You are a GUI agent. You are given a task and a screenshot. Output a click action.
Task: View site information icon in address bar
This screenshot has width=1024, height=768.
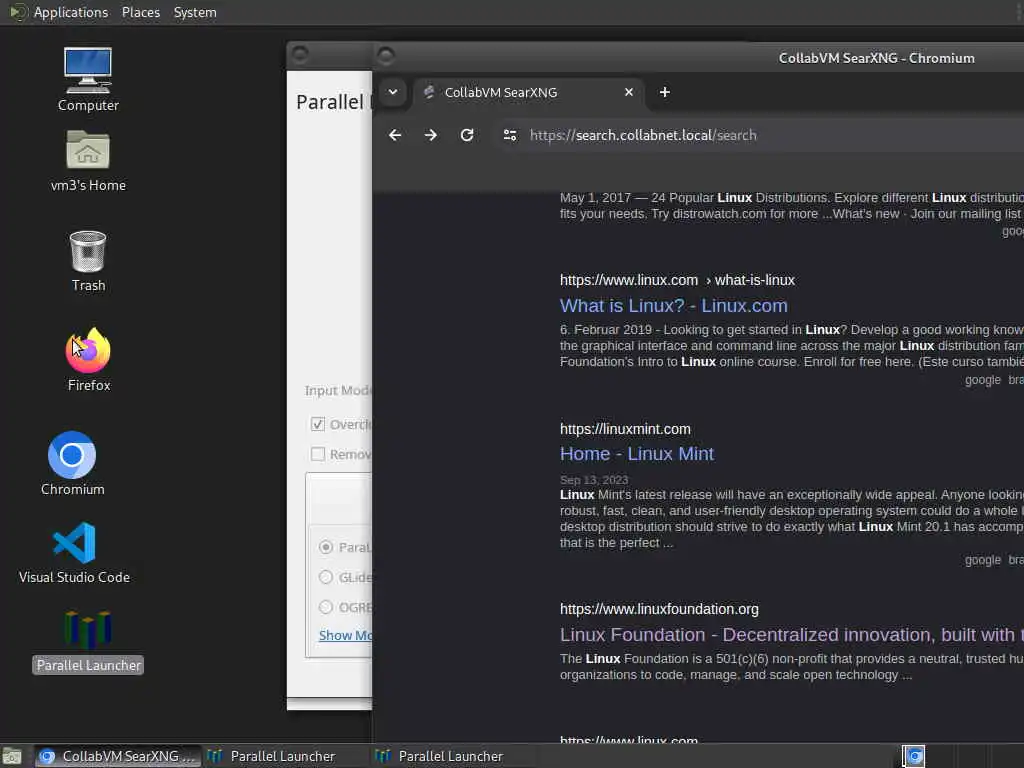[x=510, y=135]
